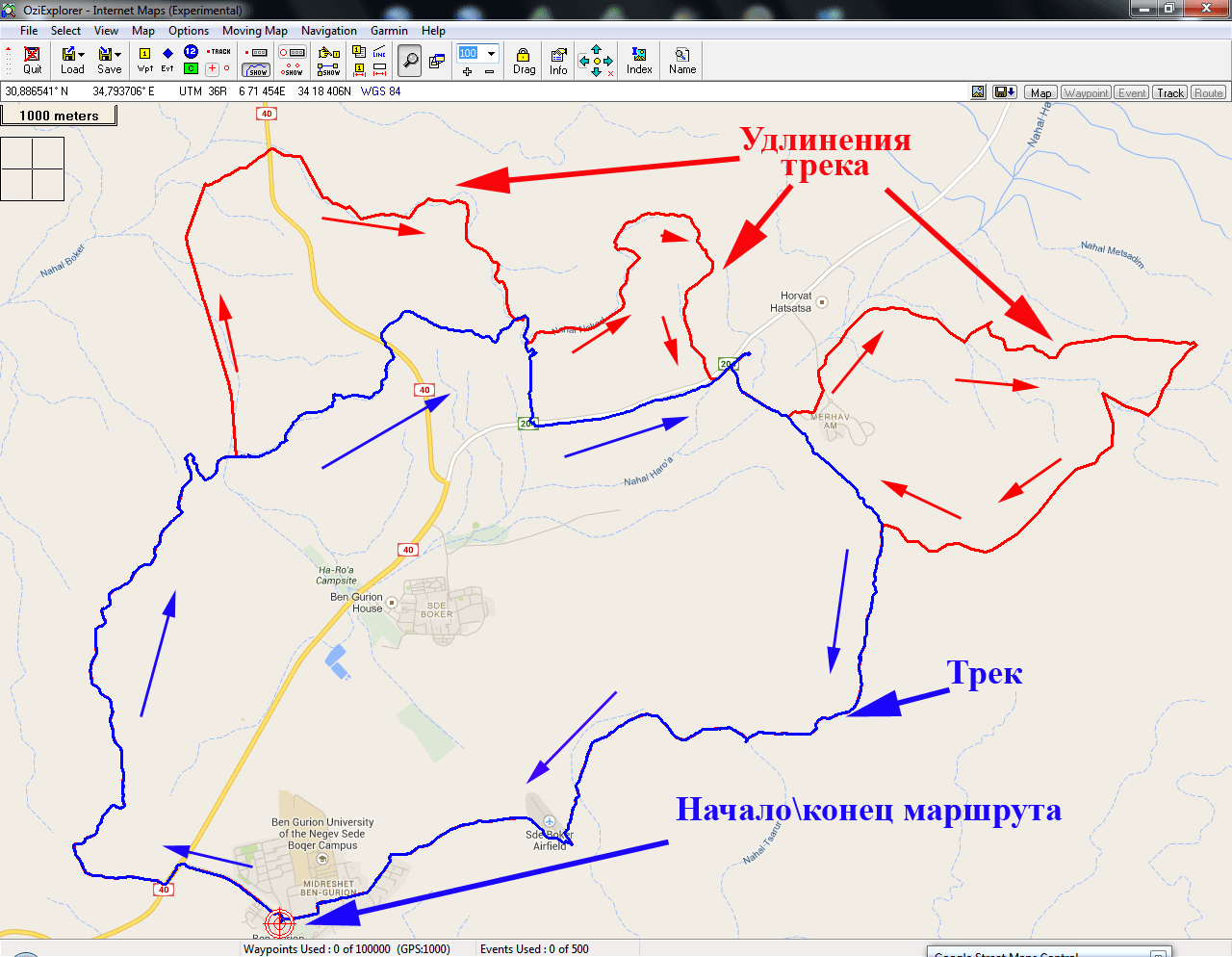Select the Evt event placement tool

point(167,60)
